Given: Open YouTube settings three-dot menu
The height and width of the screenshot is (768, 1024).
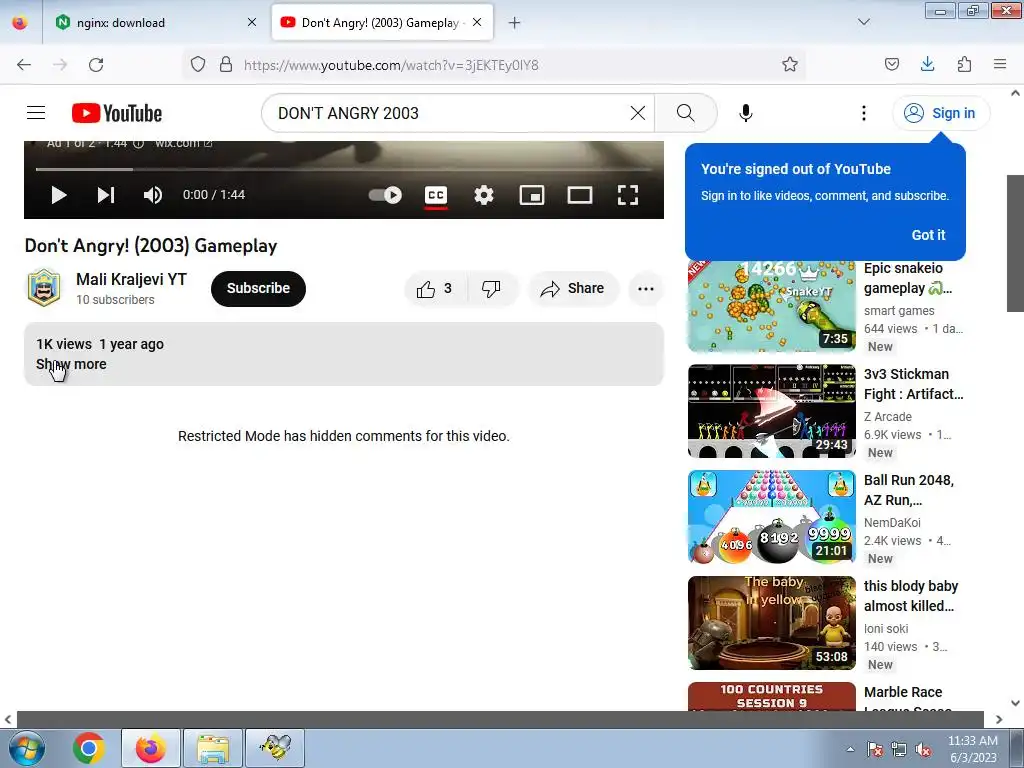Looking at the screenshot, I should [x=864, y=113].
